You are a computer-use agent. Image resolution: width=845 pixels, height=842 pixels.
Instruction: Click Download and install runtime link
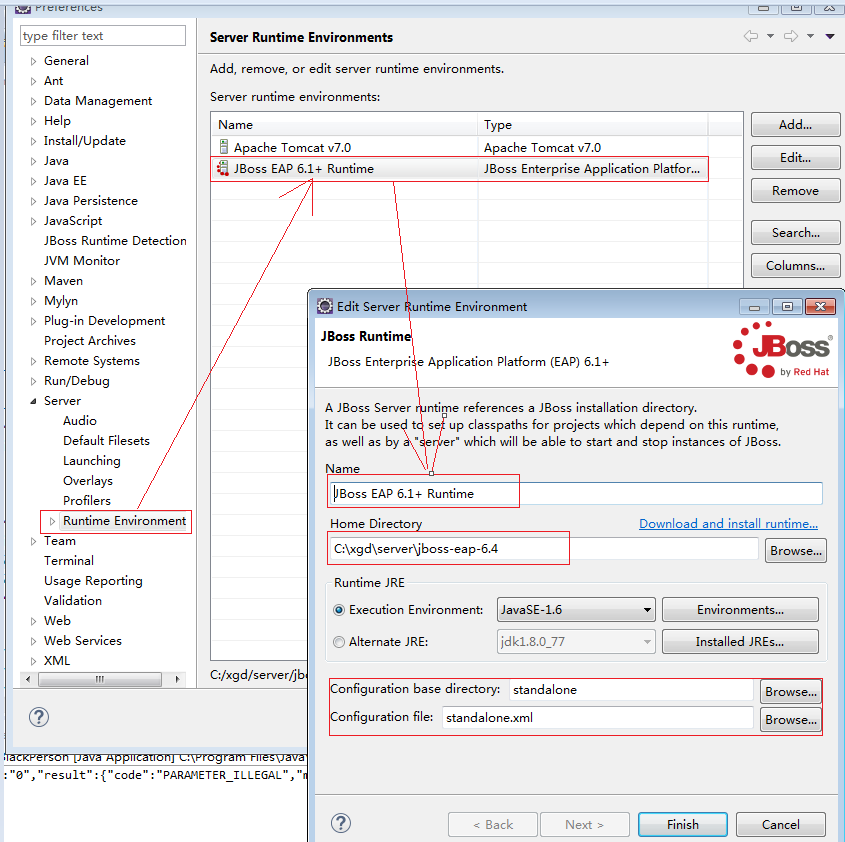coord(728,523)
